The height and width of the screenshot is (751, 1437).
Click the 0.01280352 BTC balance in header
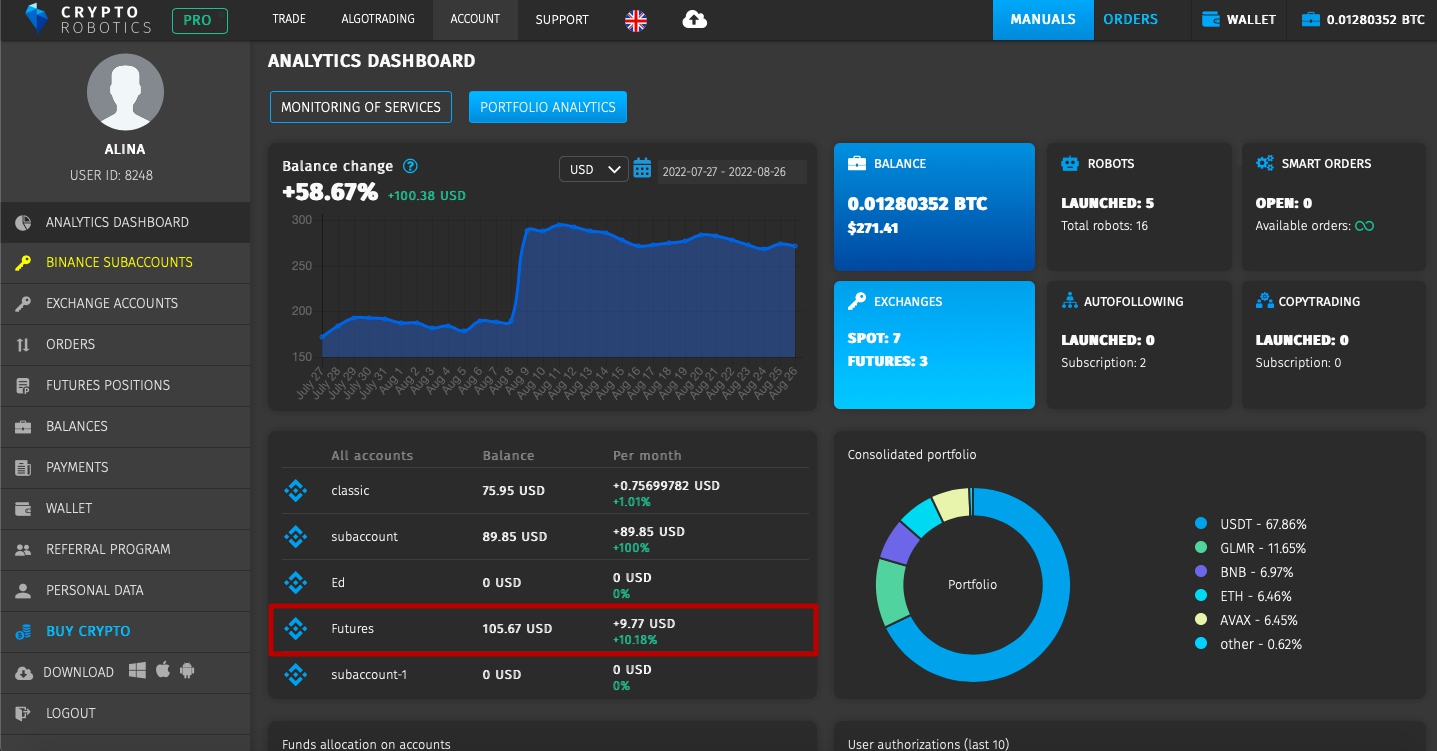point(1363,19)
